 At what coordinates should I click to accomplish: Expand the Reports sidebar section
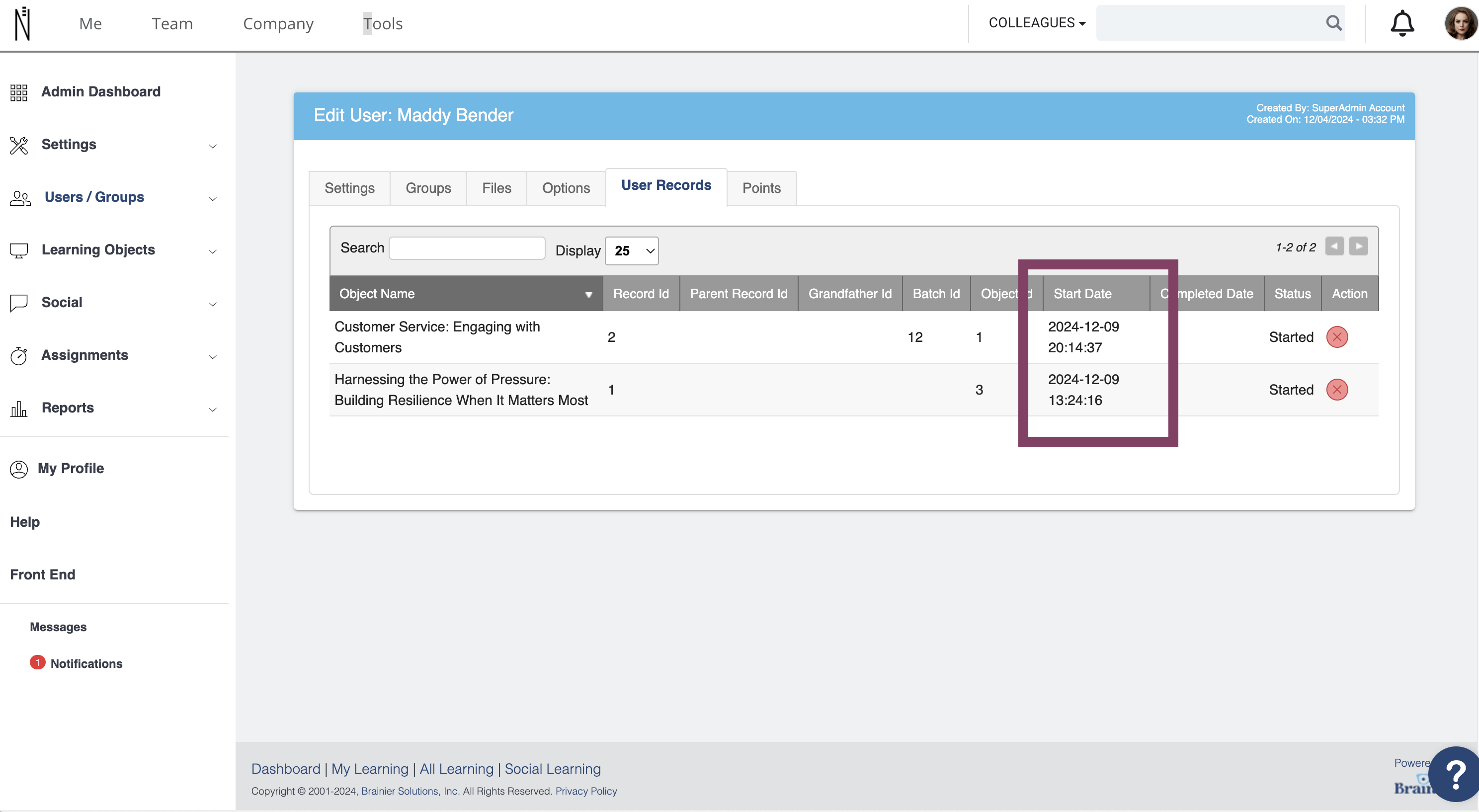point(212,409)
